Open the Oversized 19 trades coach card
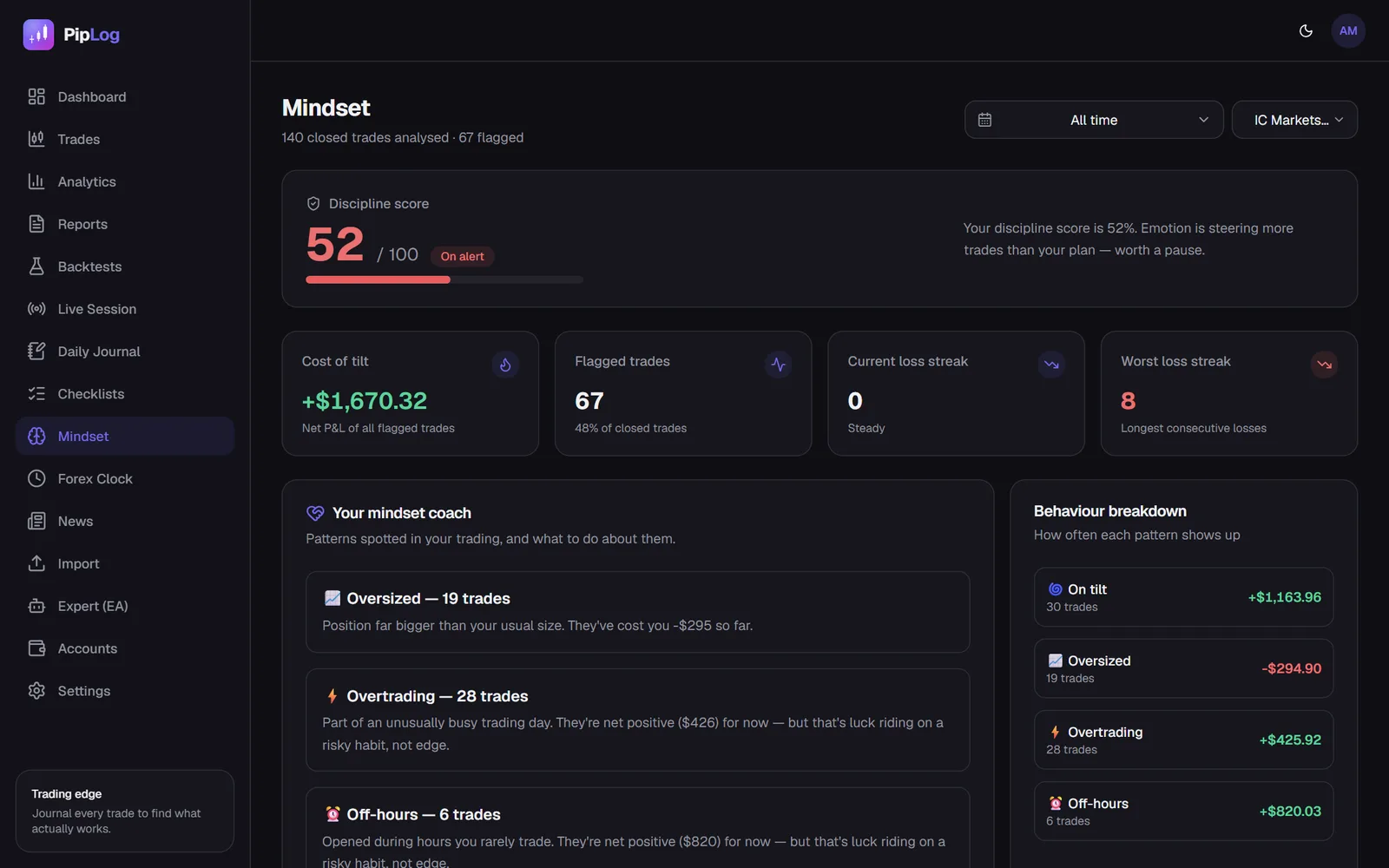Image resolution: width=1389 pixels, height=868 pixels. click(x=637, y=612)
